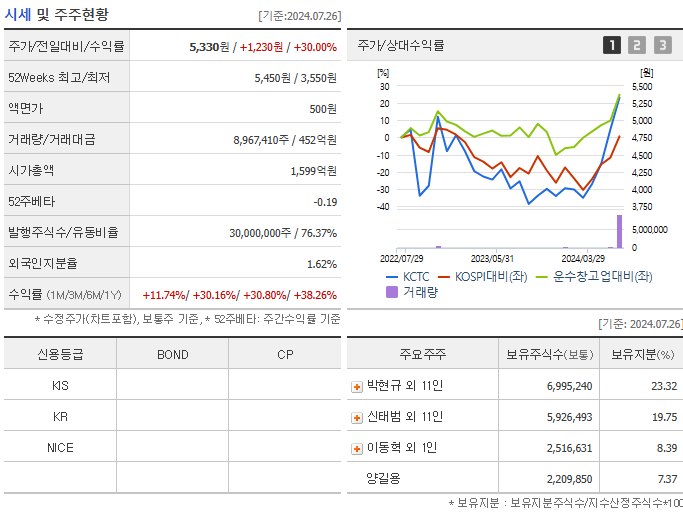This screenshot has width=683, height=512.
Task: Click the 7.37 ownership percent cell
Action: point(667,479)
